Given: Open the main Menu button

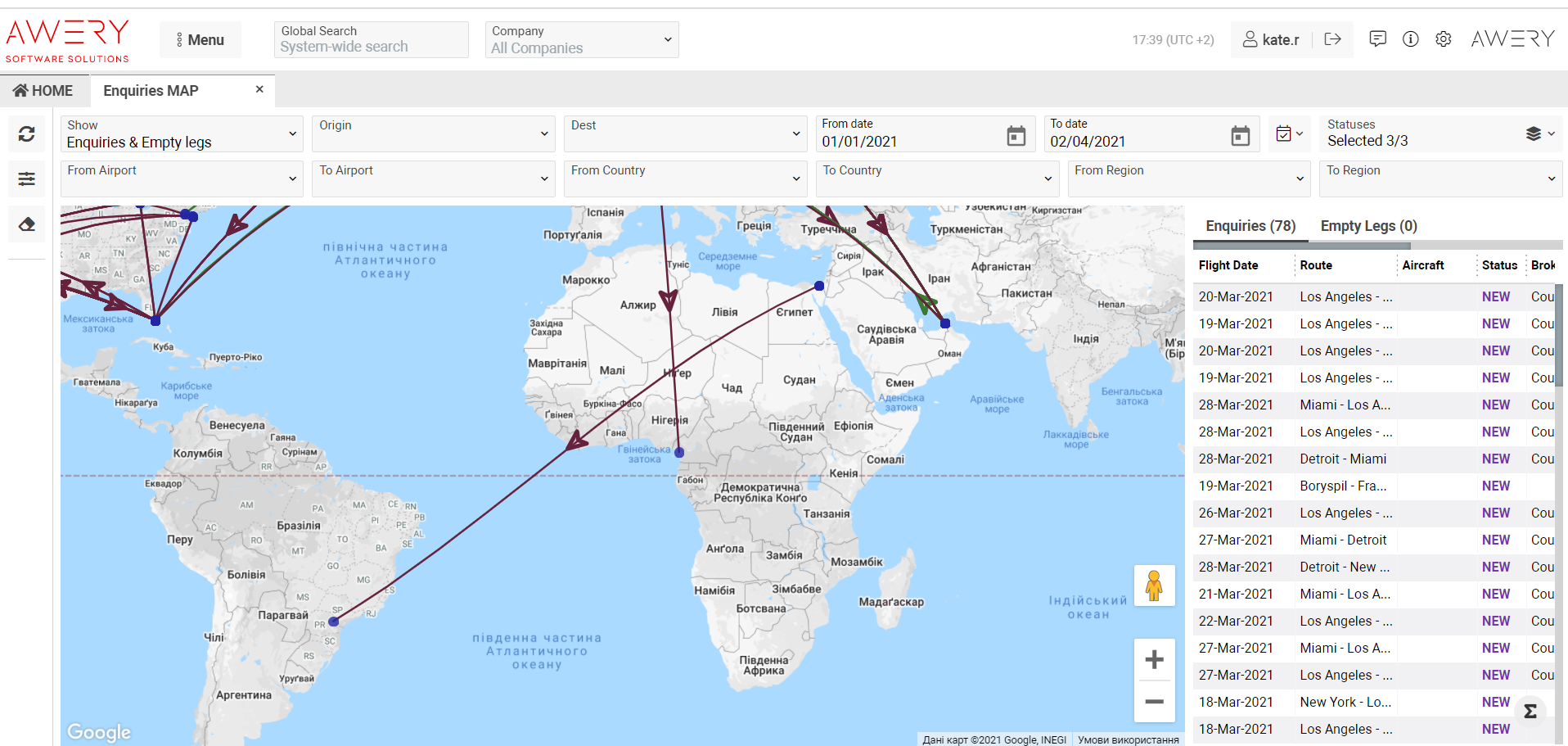Looking at the screenshot, I should click(201, 40).
